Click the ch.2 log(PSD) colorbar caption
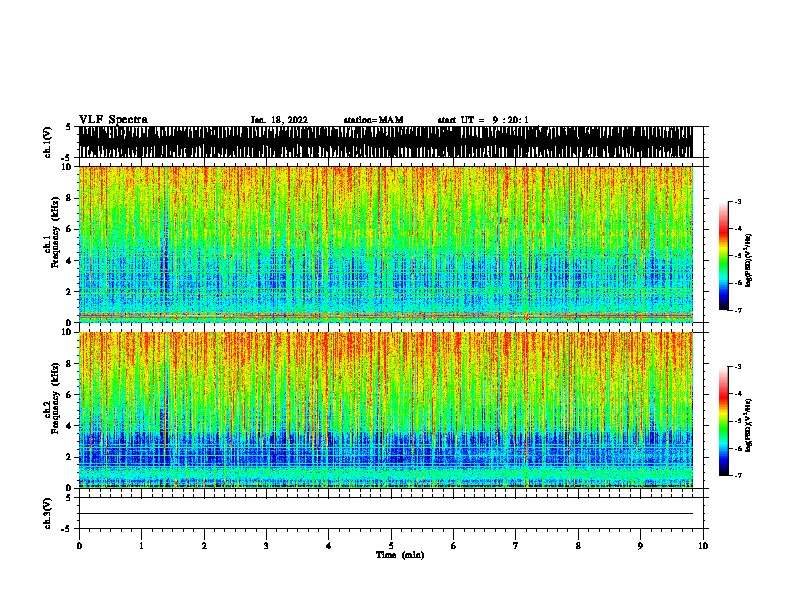This screenshot has width=792, height=612. tap(749, 425)
